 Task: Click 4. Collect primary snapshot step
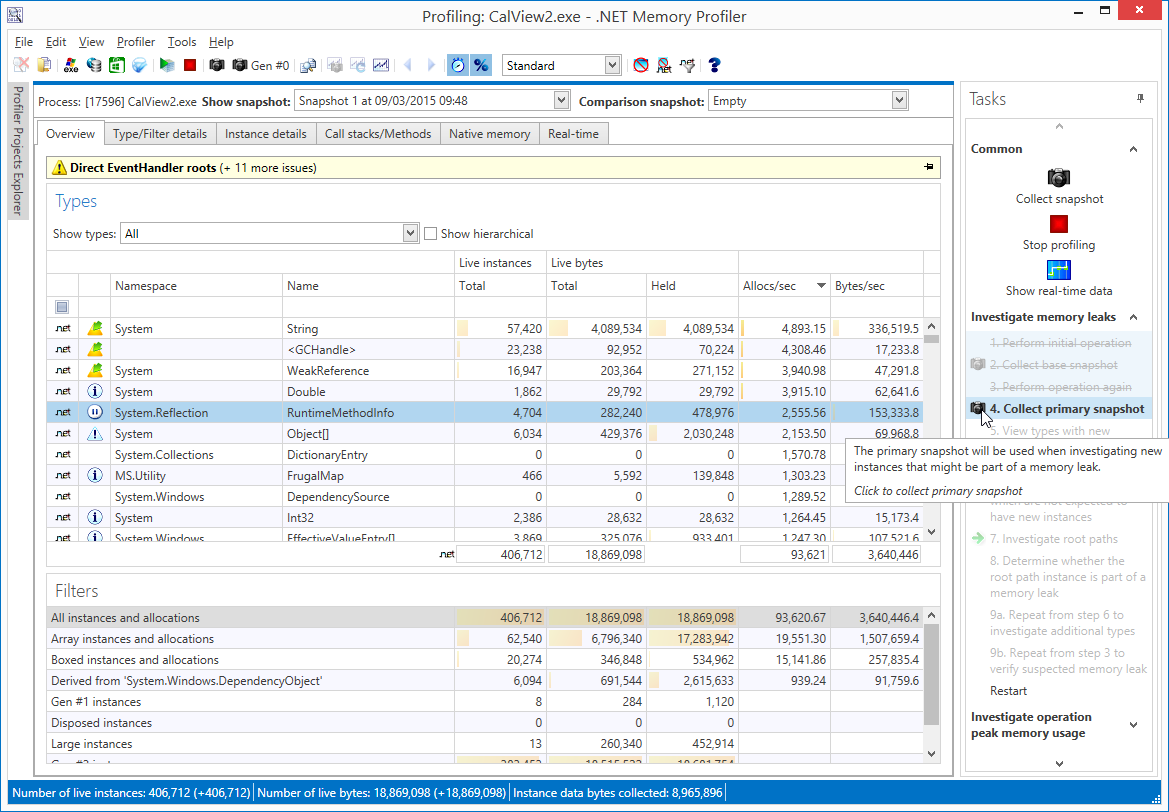pyautogui.click(x=1066, y=409)
